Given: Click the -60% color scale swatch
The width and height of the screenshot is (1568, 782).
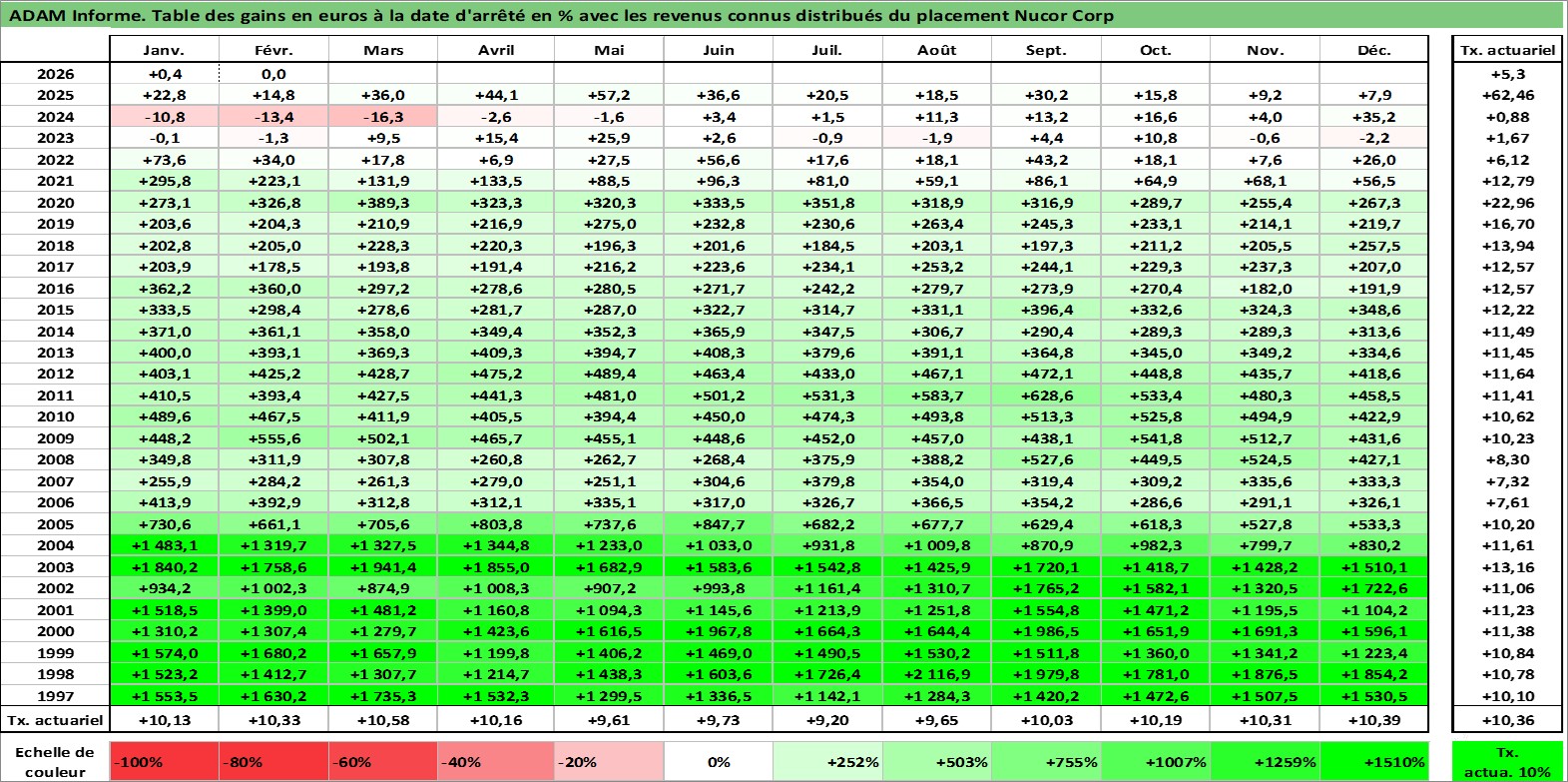Looking at the screenshot, I should [x=383, y=761].
